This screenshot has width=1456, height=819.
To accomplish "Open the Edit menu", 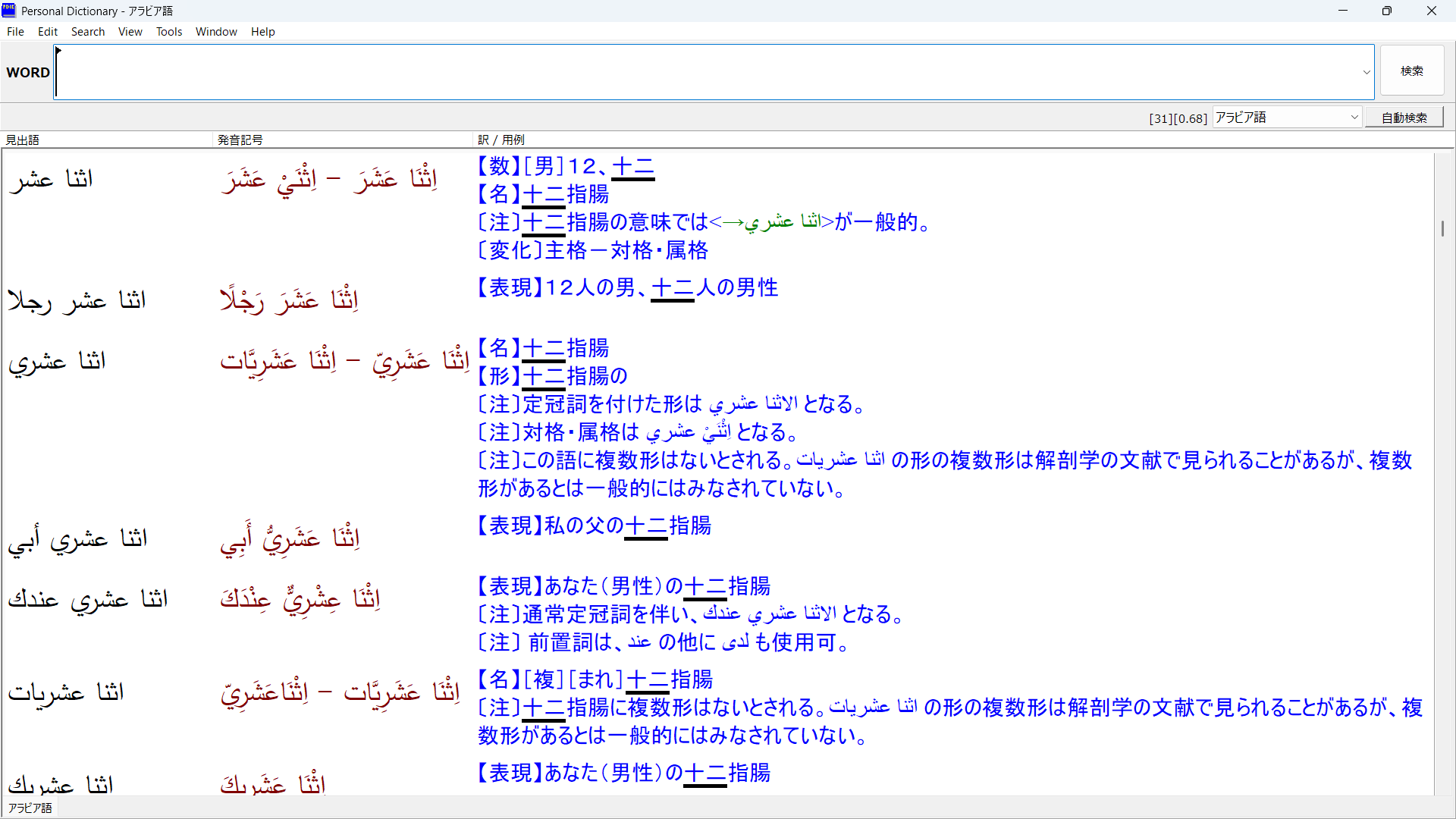I will coord(47,31).
